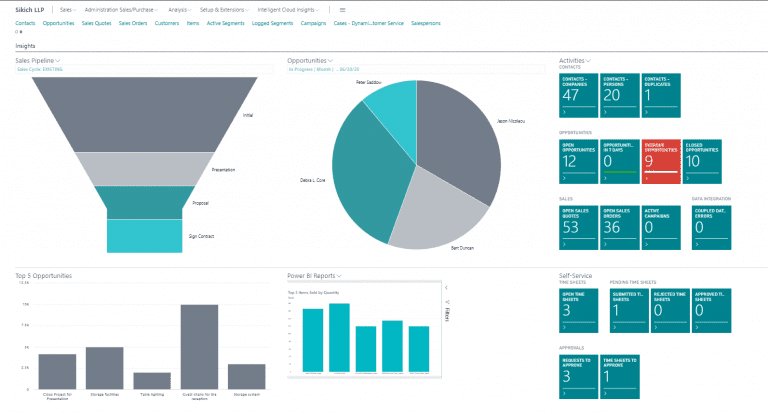Expand the Sales Pipeline chart options

pos(58,61)
